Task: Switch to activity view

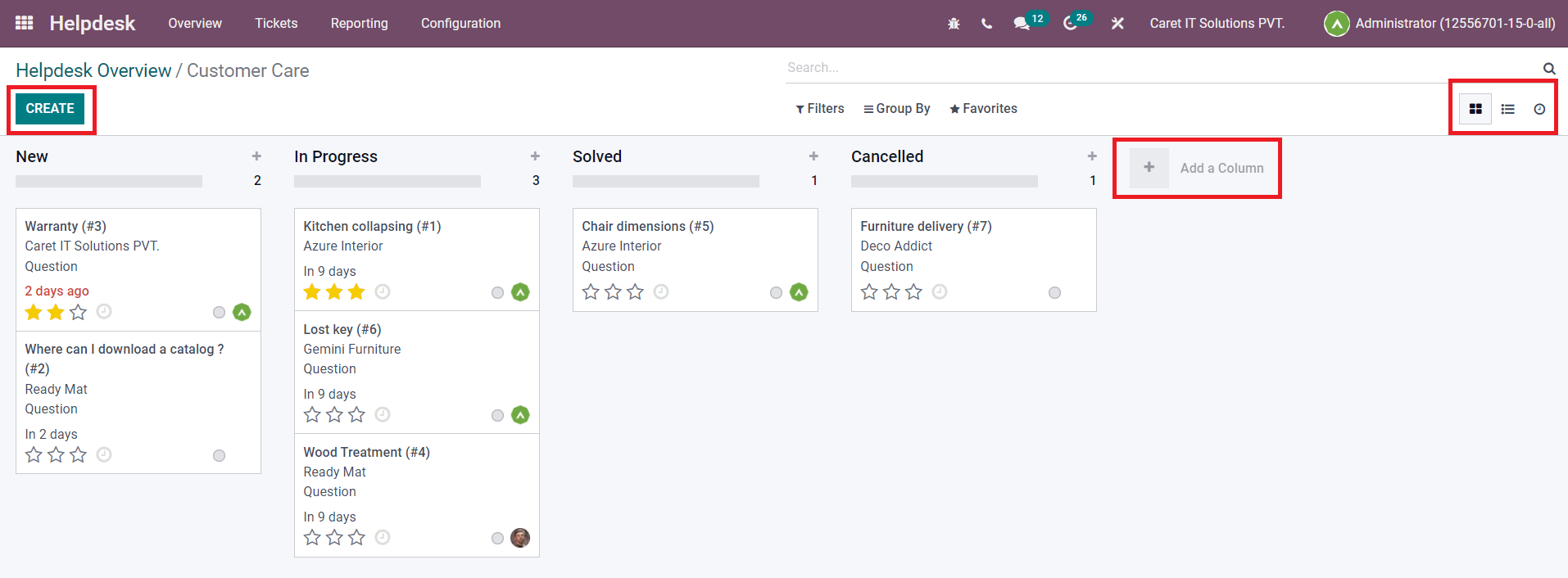Action: click(1539, 109)
